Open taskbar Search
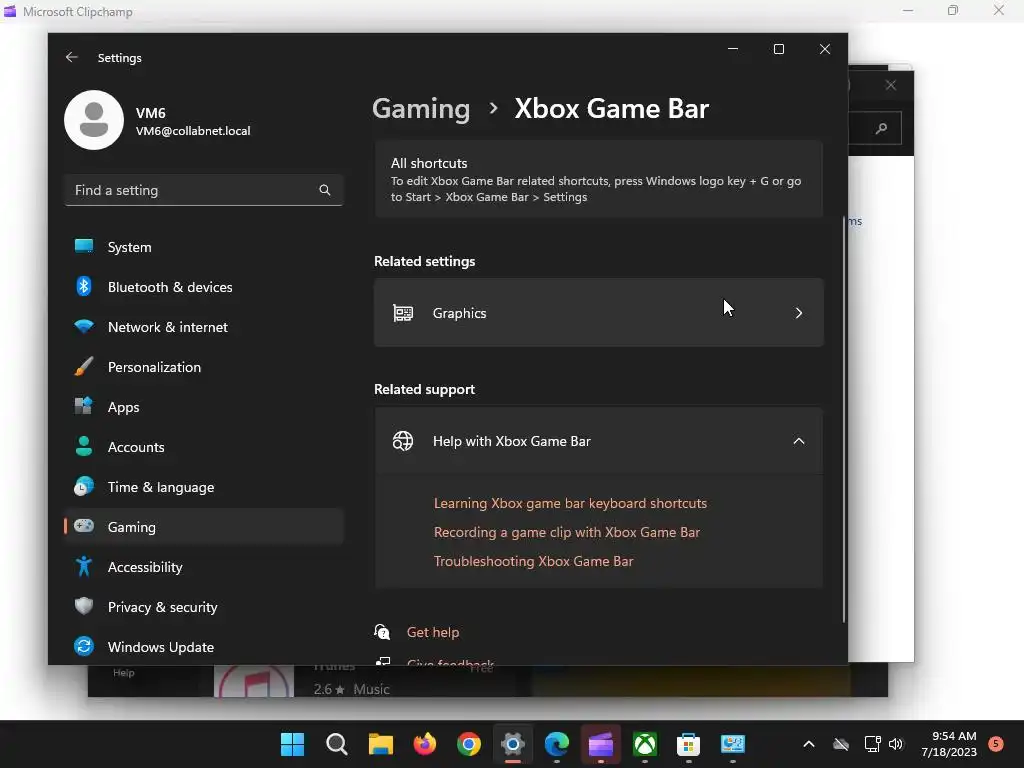The image size is (1024, 768). point(336,744)
